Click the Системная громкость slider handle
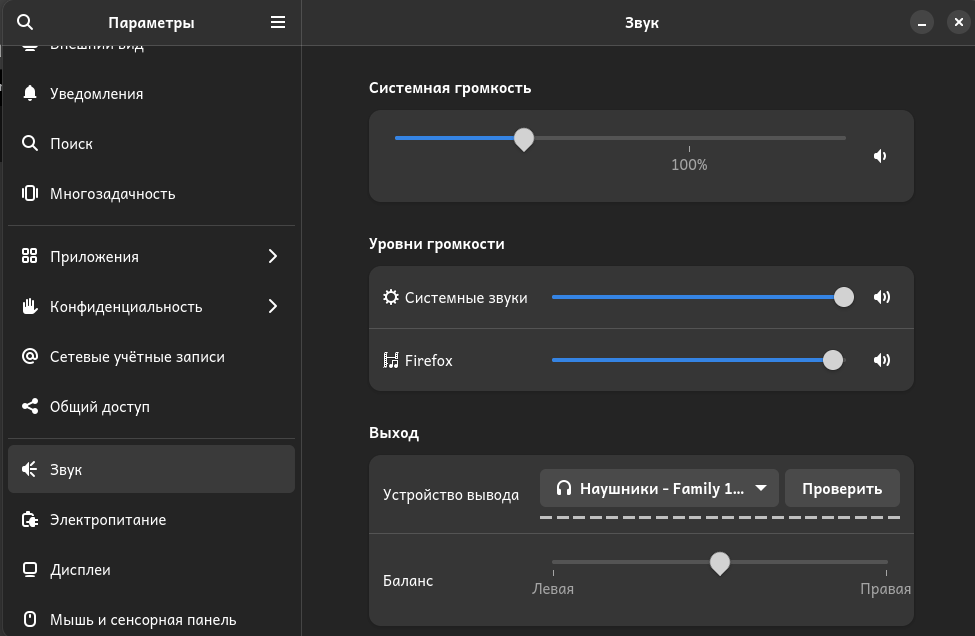 (x=524, y=139)
